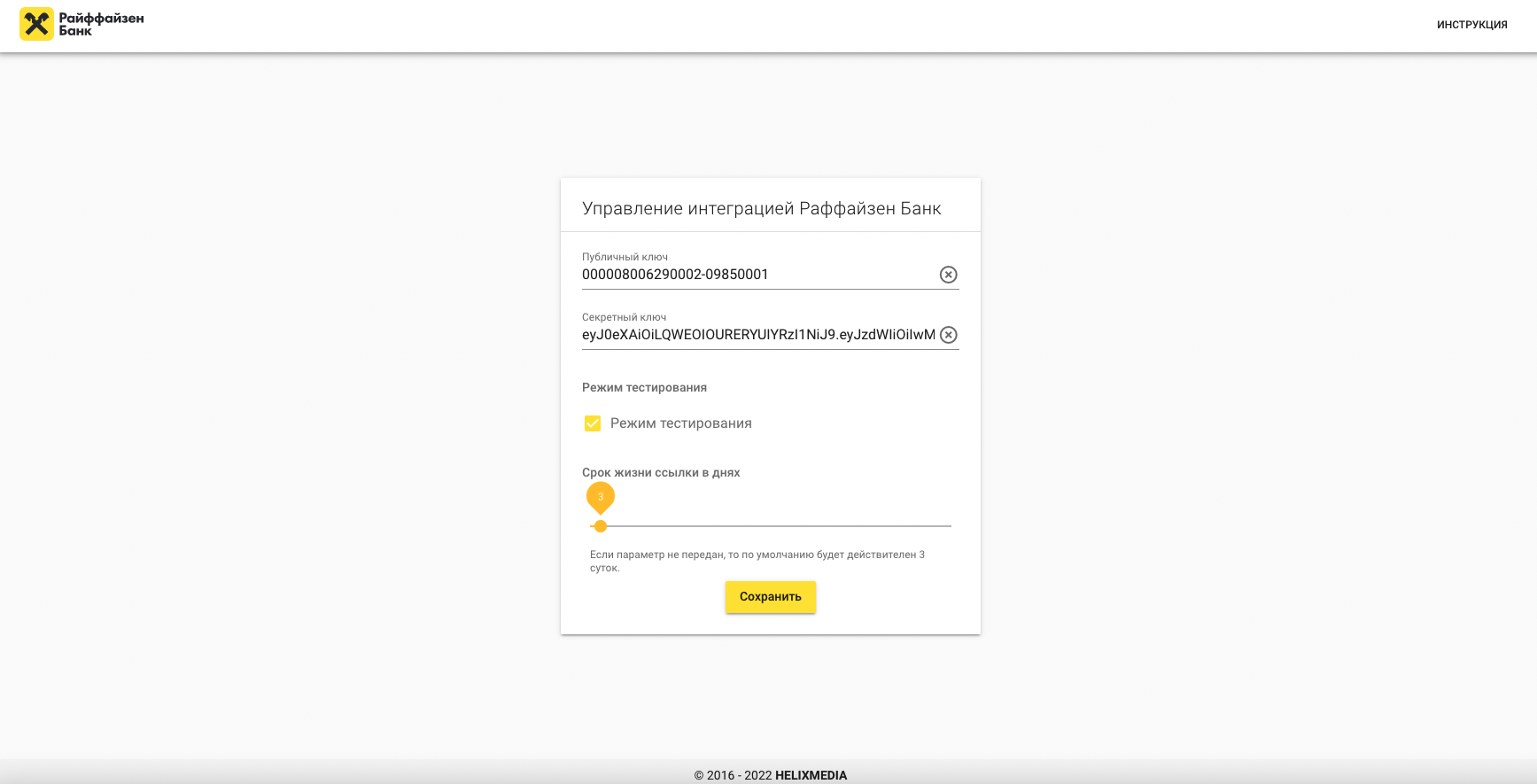The image size is (1537, 784).
Task: Focus the Публичный ключ input field
Action: [x=759, y=275]
